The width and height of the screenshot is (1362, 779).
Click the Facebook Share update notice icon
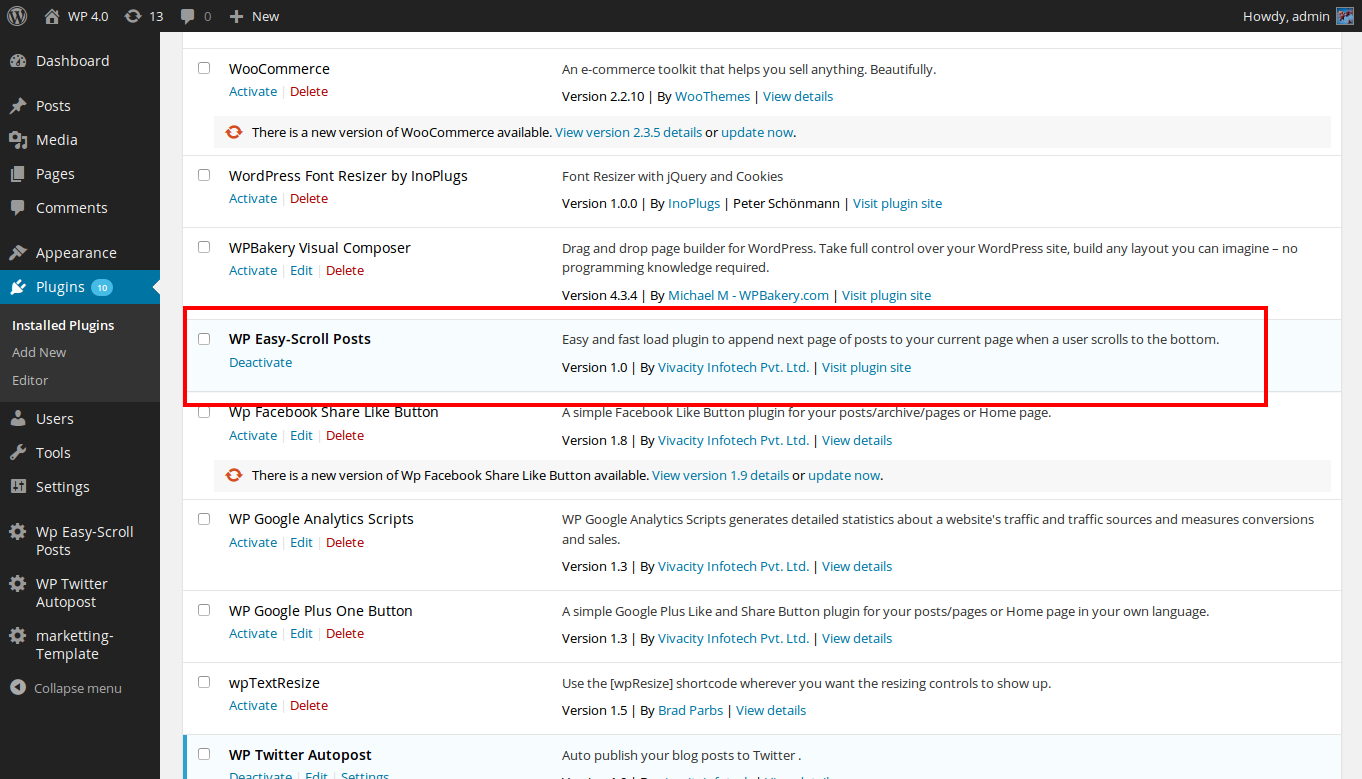point(234,475)
